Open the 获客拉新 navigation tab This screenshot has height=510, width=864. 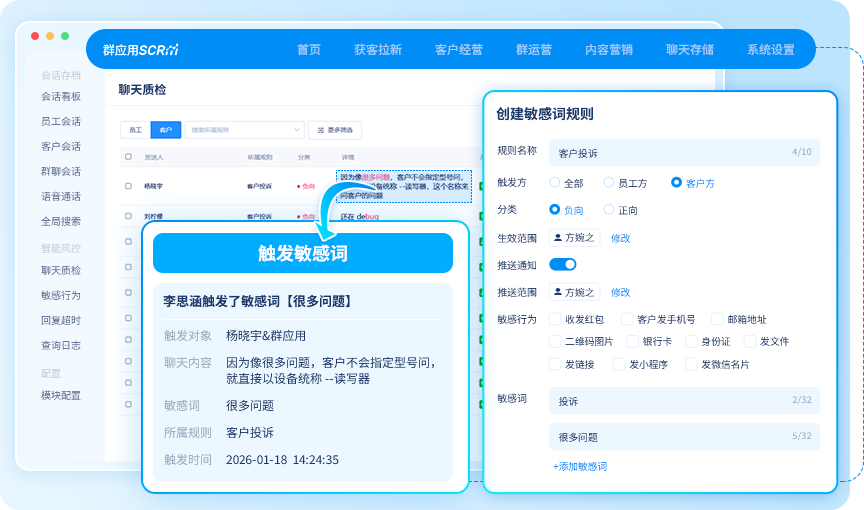(x=377, y=50)
